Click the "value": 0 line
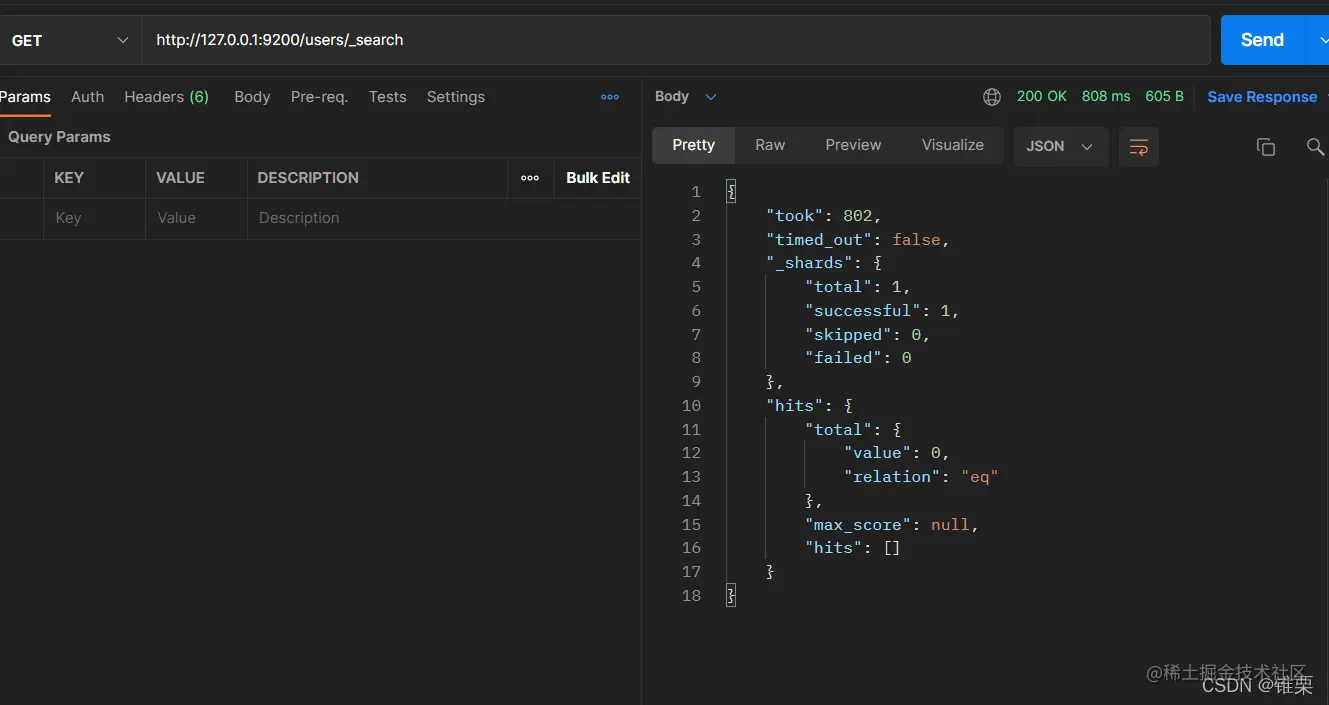This screenshot has width=1329, height=705. click(897, 453)
